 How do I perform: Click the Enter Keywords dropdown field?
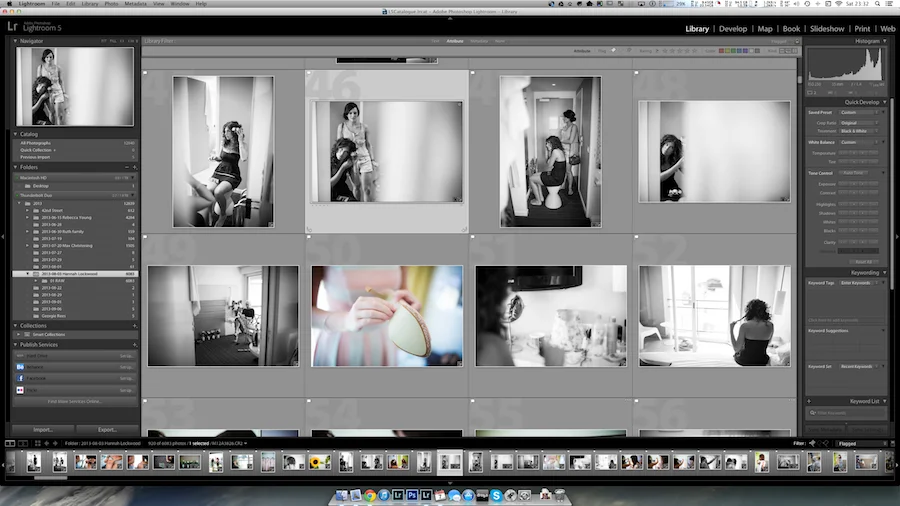pyautogui.click(x=859, y=283)
